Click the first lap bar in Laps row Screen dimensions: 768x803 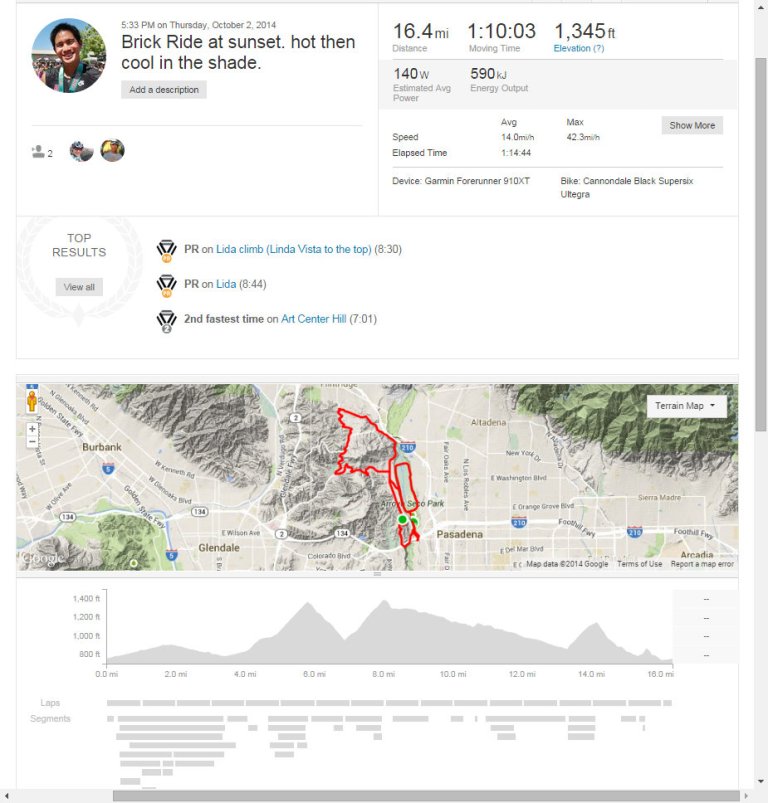(x=123, y=703)
